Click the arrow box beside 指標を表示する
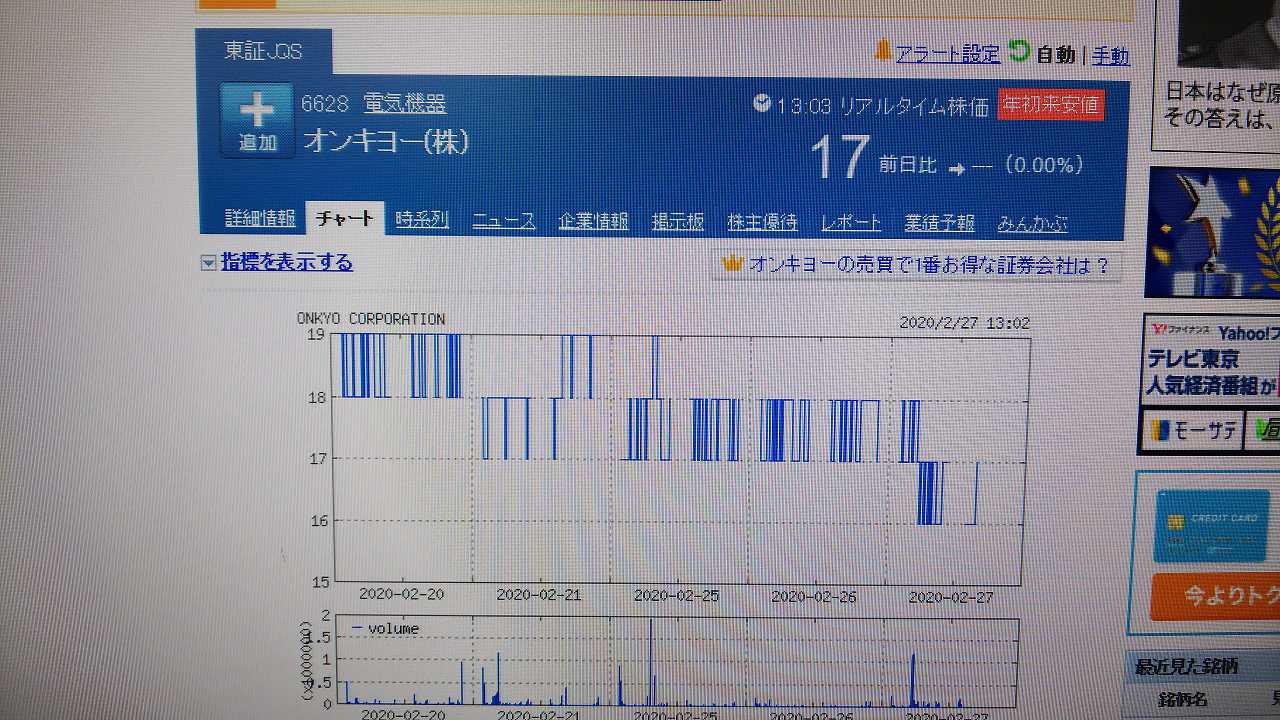Viewport: 1280px width, 720px height. (x=208, y=263)
